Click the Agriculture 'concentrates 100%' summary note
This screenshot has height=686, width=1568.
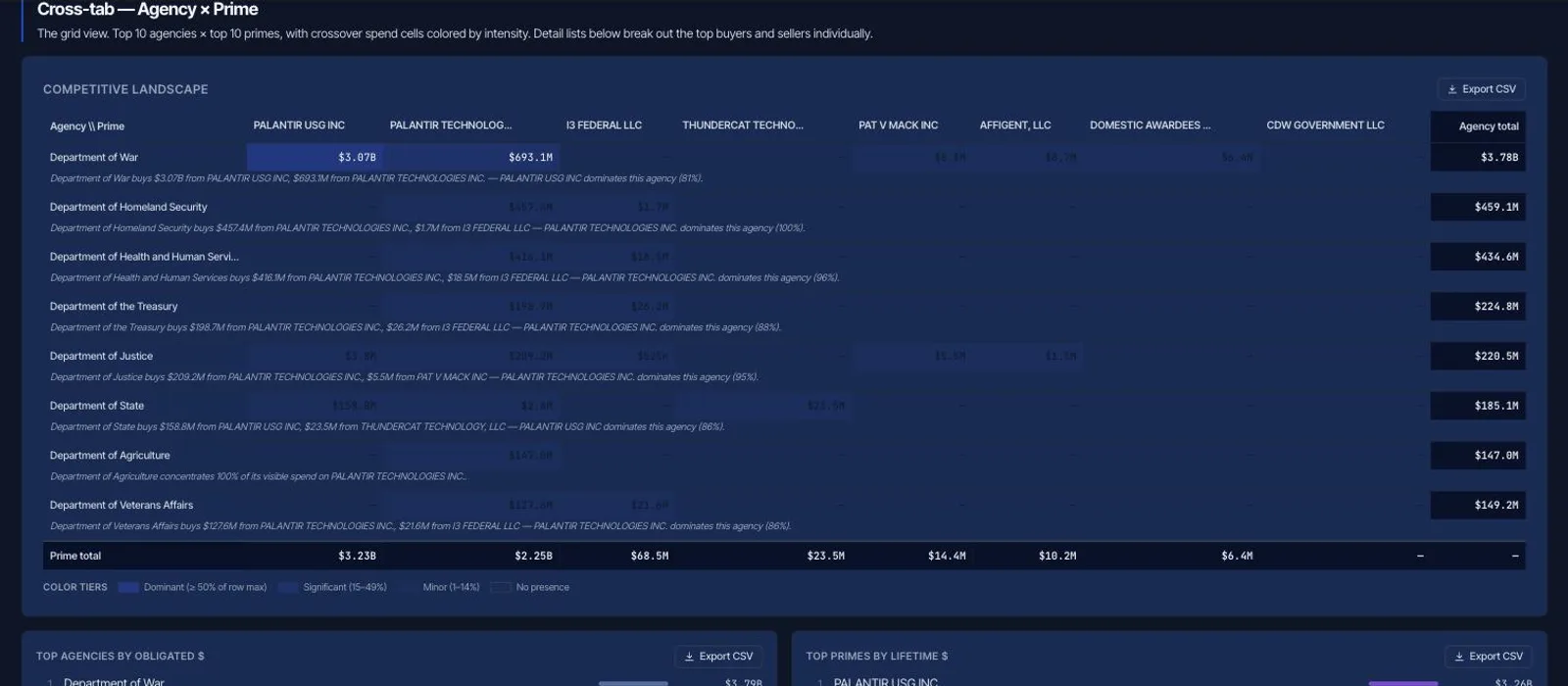[259, 477]
